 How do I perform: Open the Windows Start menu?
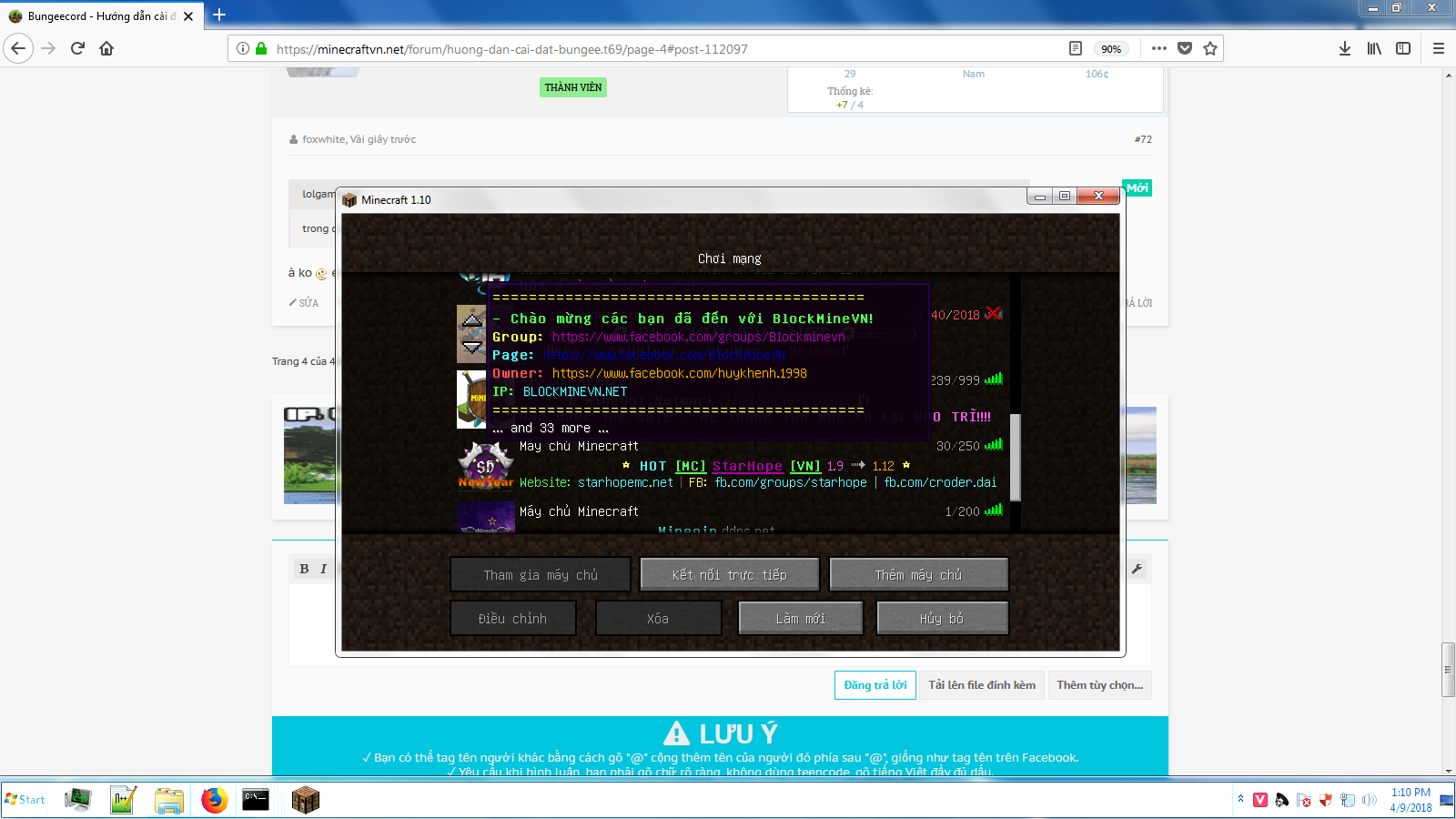25,800
